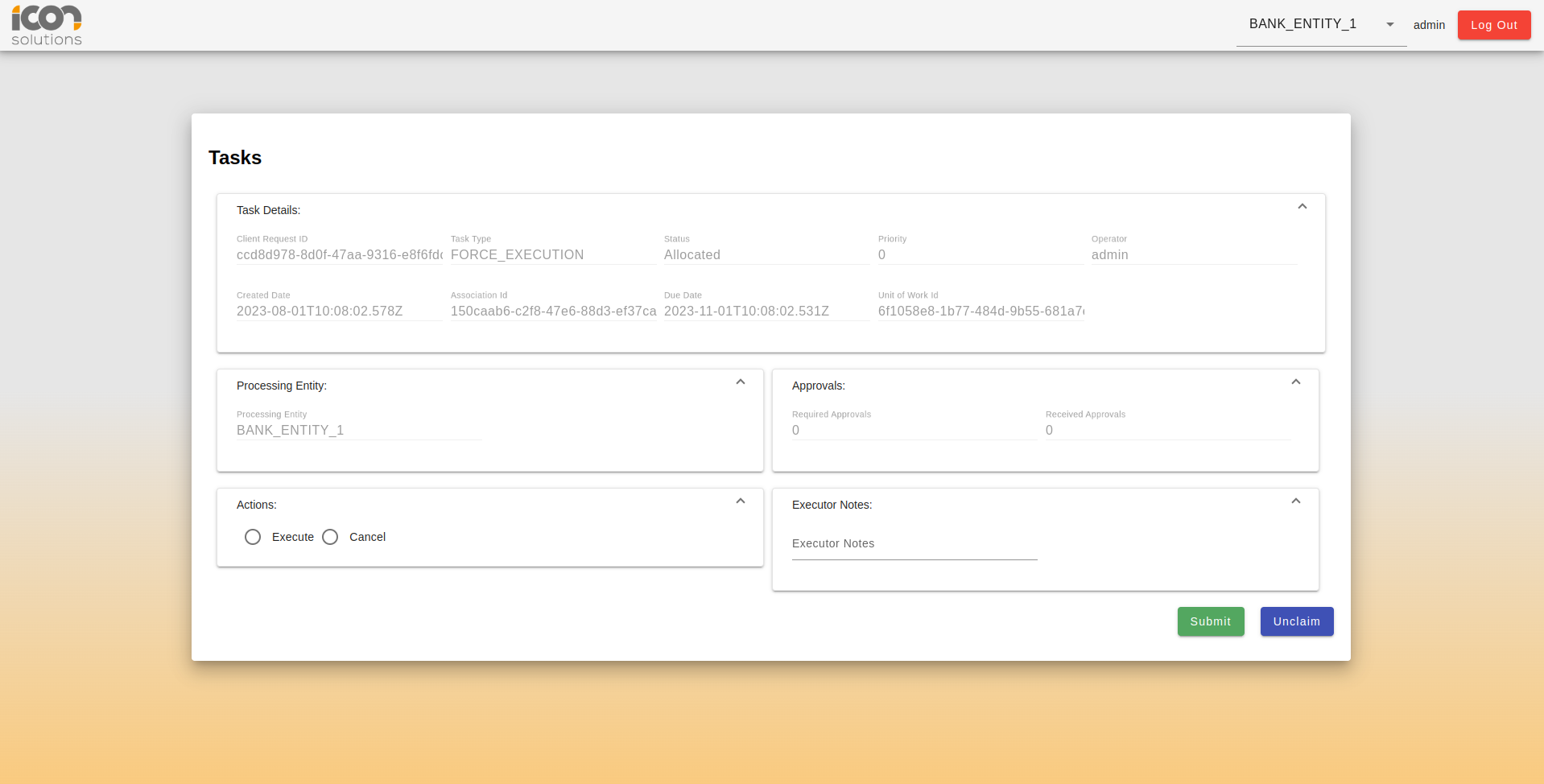The width and height of the screenshot is (1544, 784).
Task: Click the Task Type FORCE_EXECUTION field
Action: (552, 255)
